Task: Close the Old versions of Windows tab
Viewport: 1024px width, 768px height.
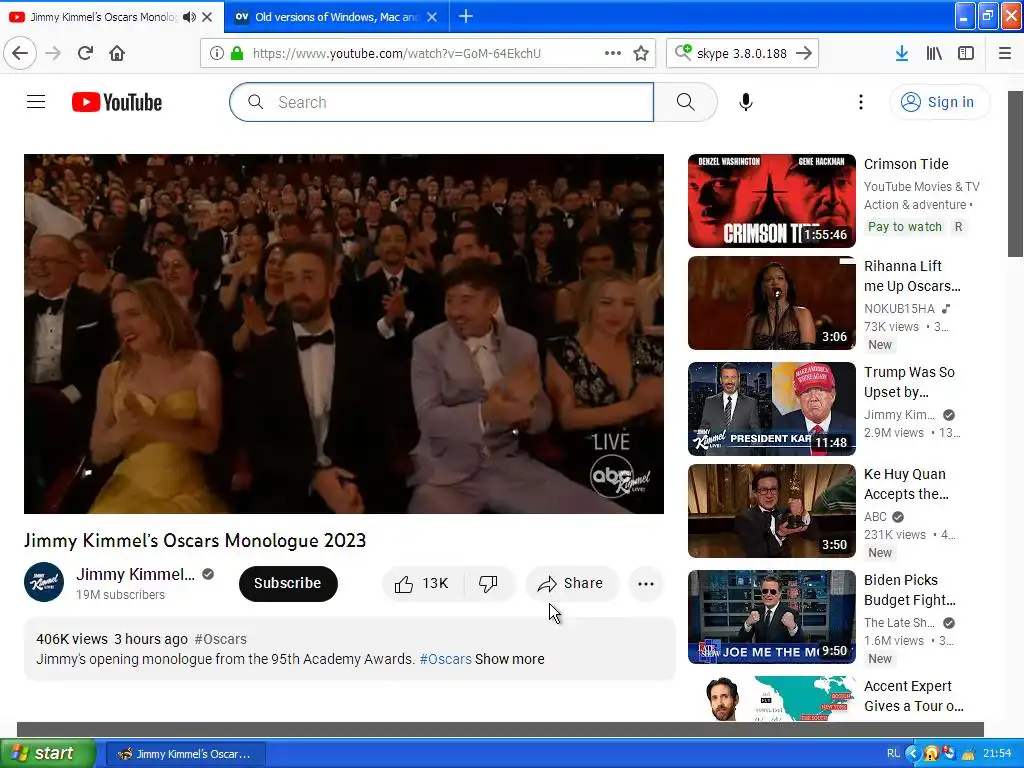Action: pyautogui.click(x=432, y=17)
